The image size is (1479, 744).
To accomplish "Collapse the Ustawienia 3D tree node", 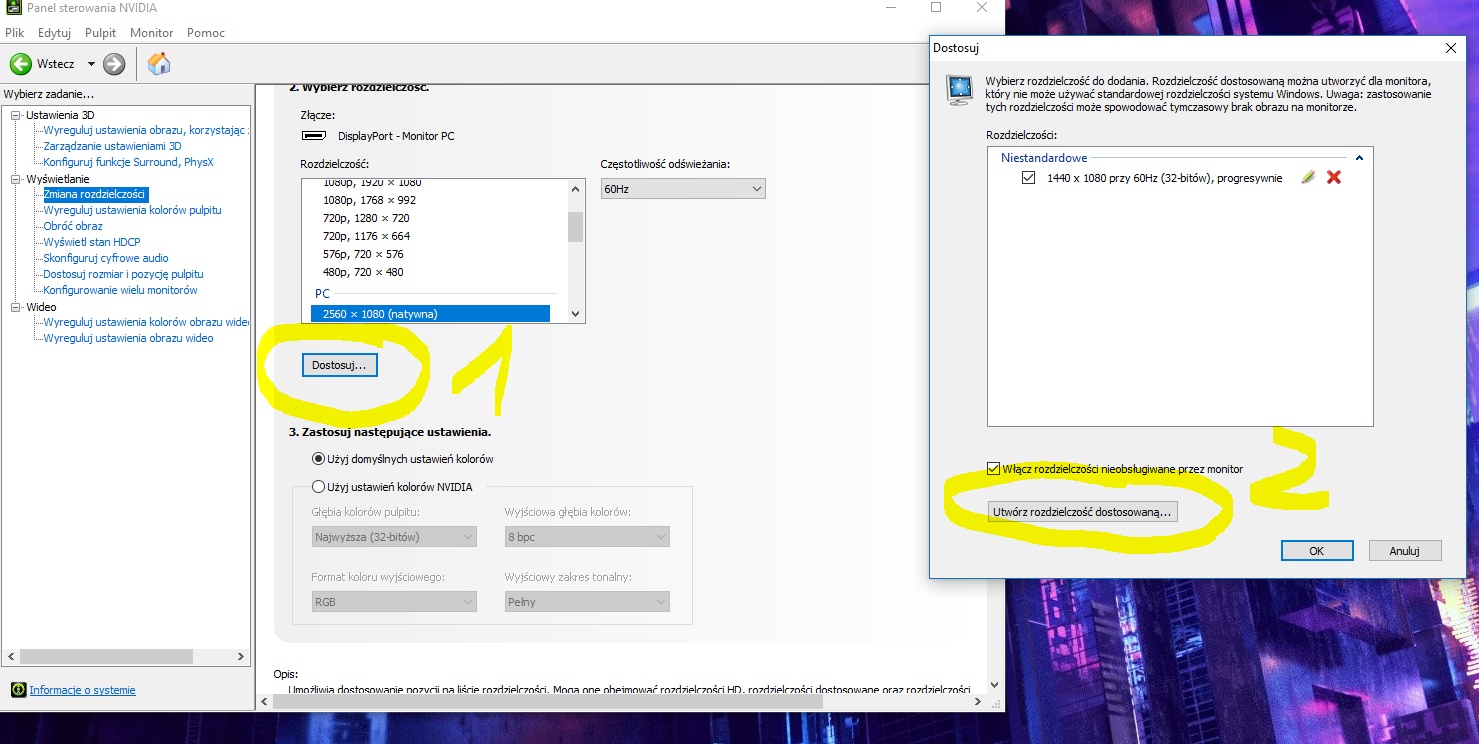I will point(16,115).
